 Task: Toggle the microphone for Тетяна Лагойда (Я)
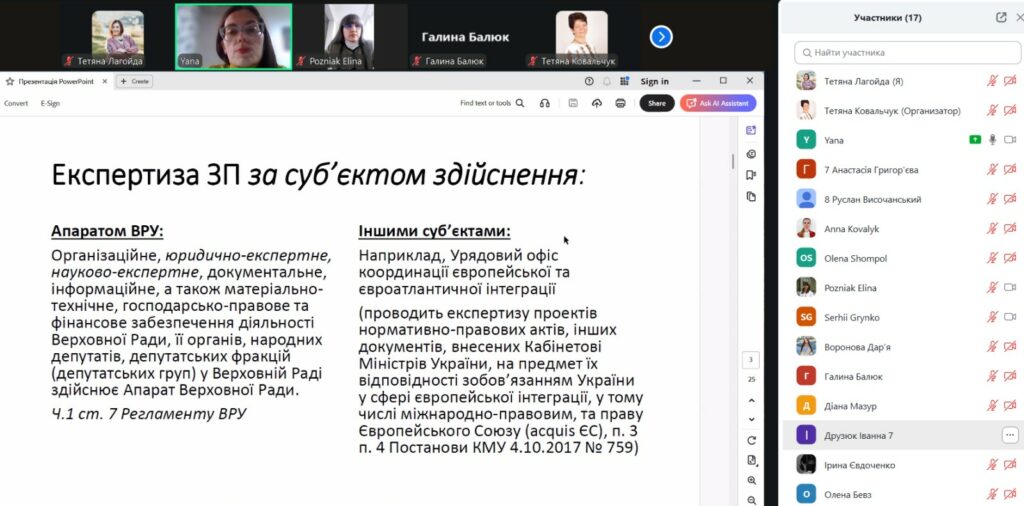pos(993,81)
